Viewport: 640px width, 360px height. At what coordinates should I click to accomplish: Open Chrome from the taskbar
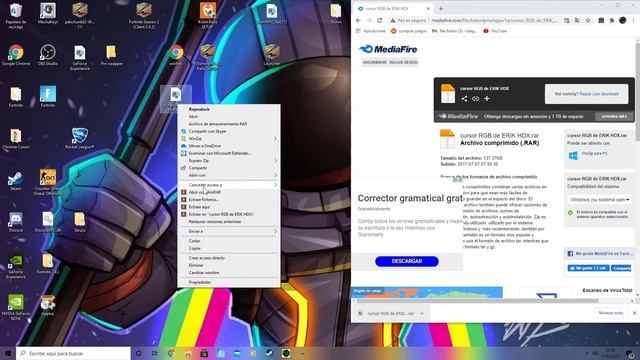[x=171, y=353]
